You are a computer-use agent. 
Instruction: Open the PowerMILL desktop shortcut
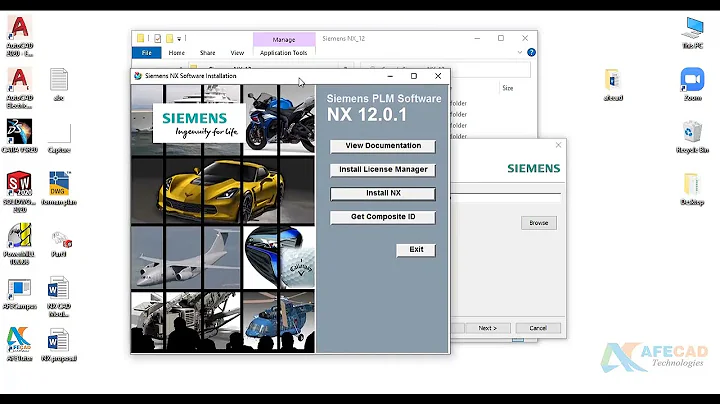[x=20, y=244]
